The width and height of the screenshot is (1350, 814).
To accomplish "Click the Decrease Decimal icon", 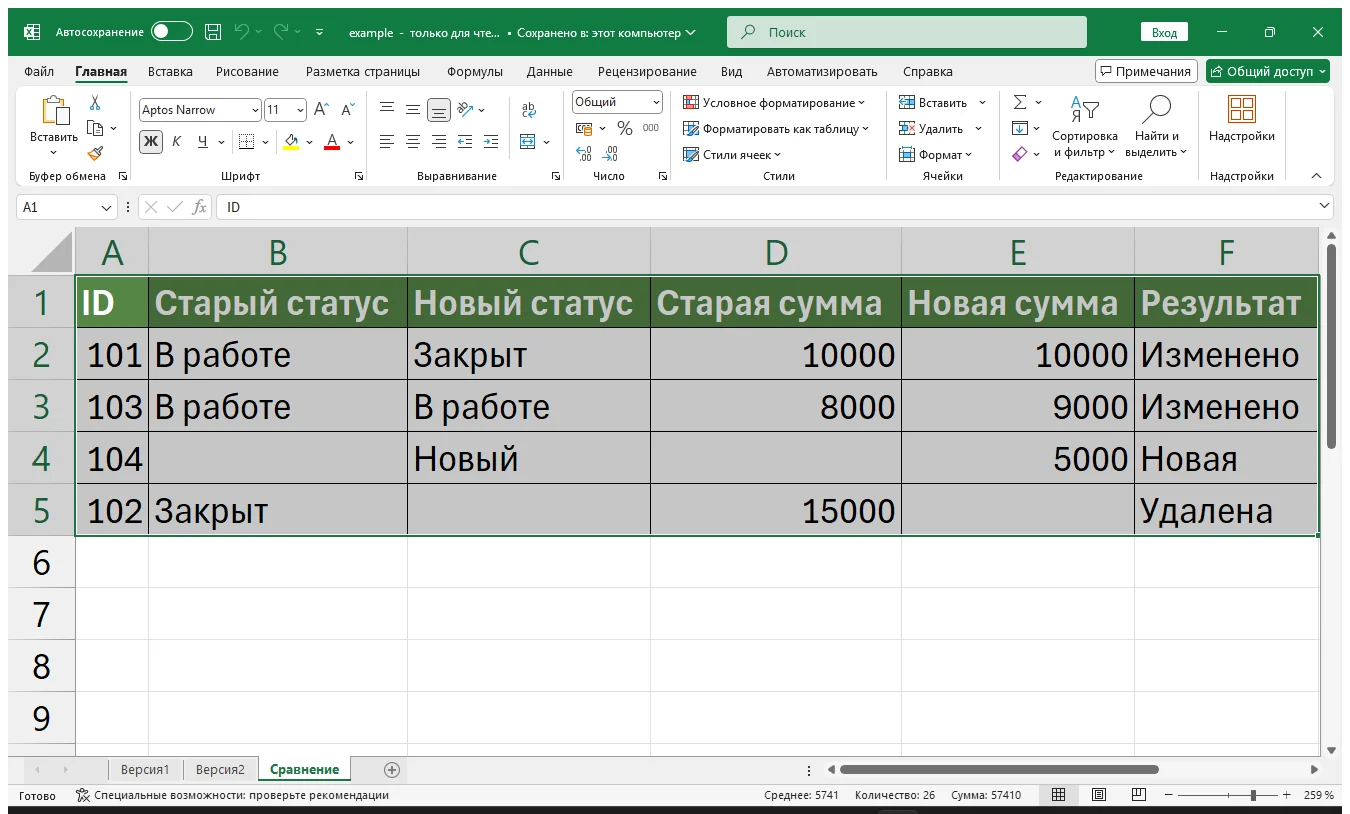I will click(611, 154).
